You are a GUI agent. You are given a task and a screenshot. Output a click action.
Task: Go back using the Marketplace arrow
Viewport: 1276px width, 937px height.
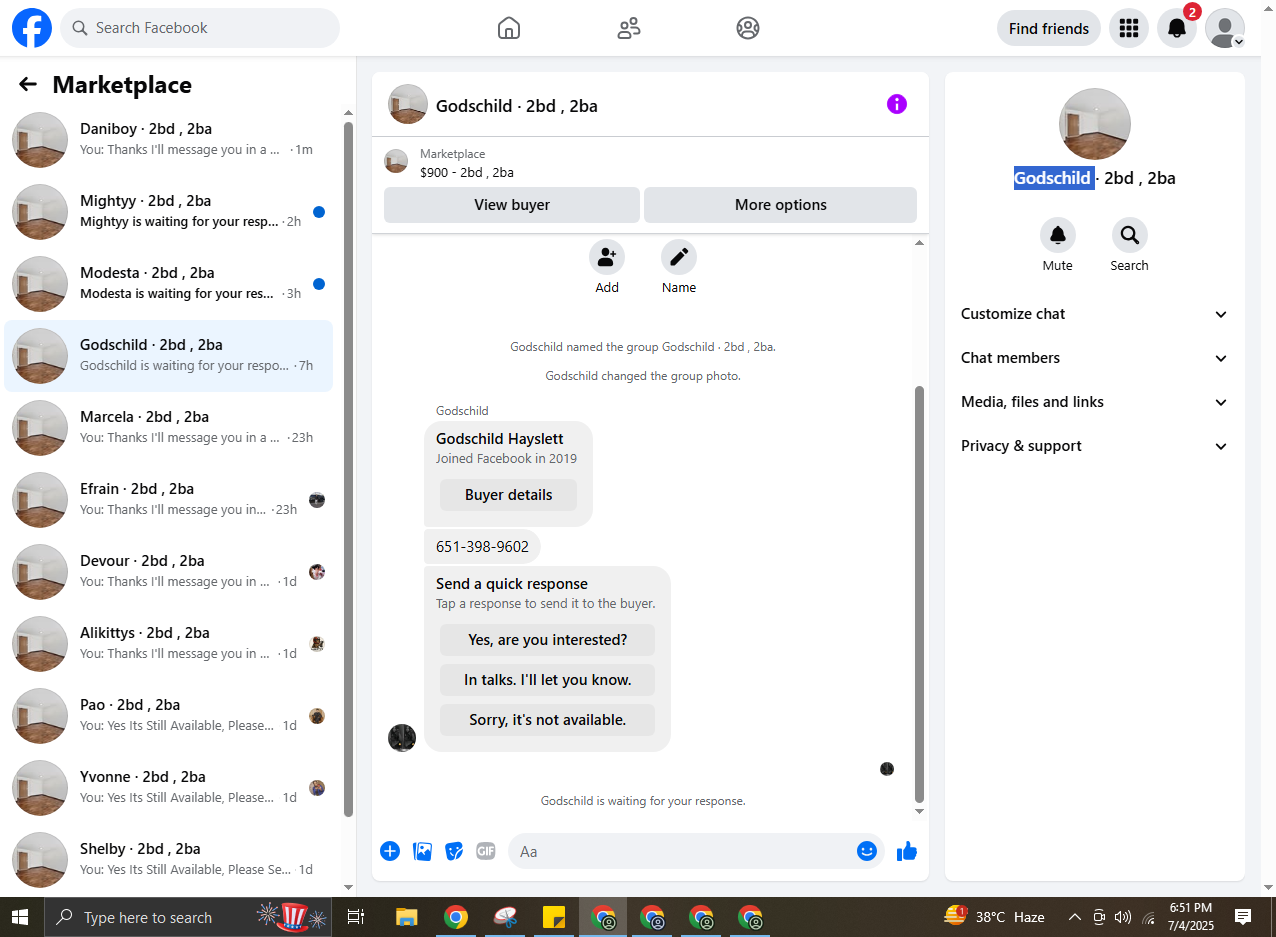pos(28,85)
